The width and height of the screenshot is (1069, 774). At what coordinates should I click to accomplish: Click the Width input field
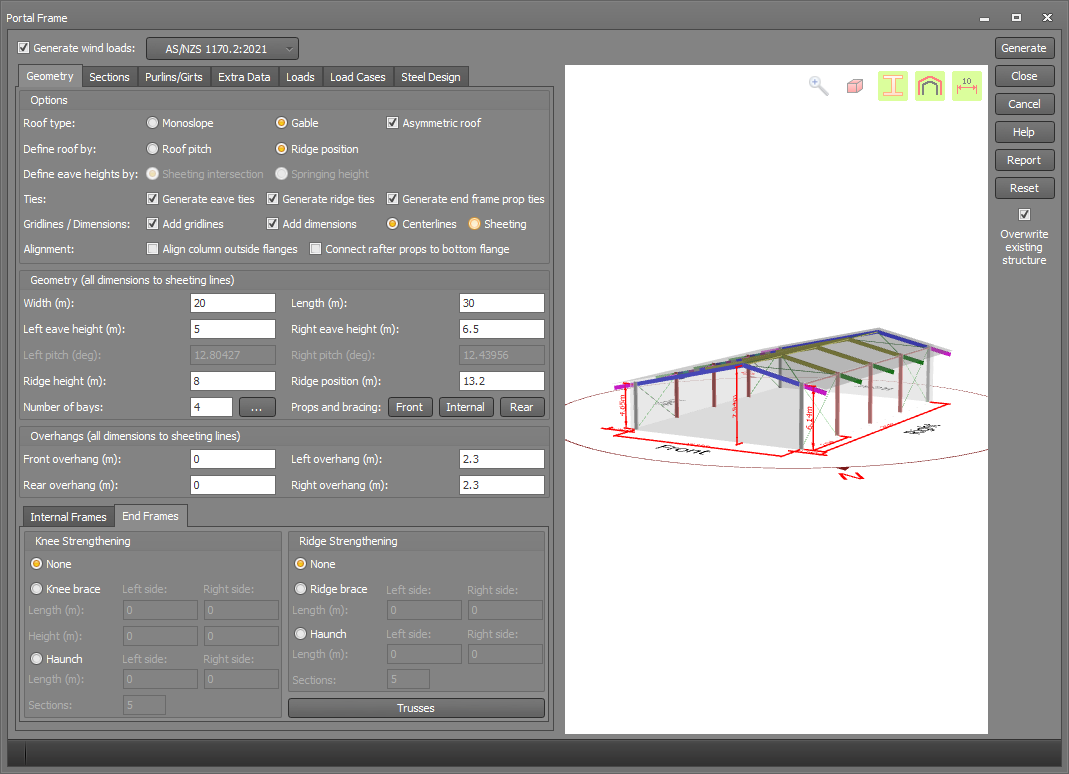(232, 302)
